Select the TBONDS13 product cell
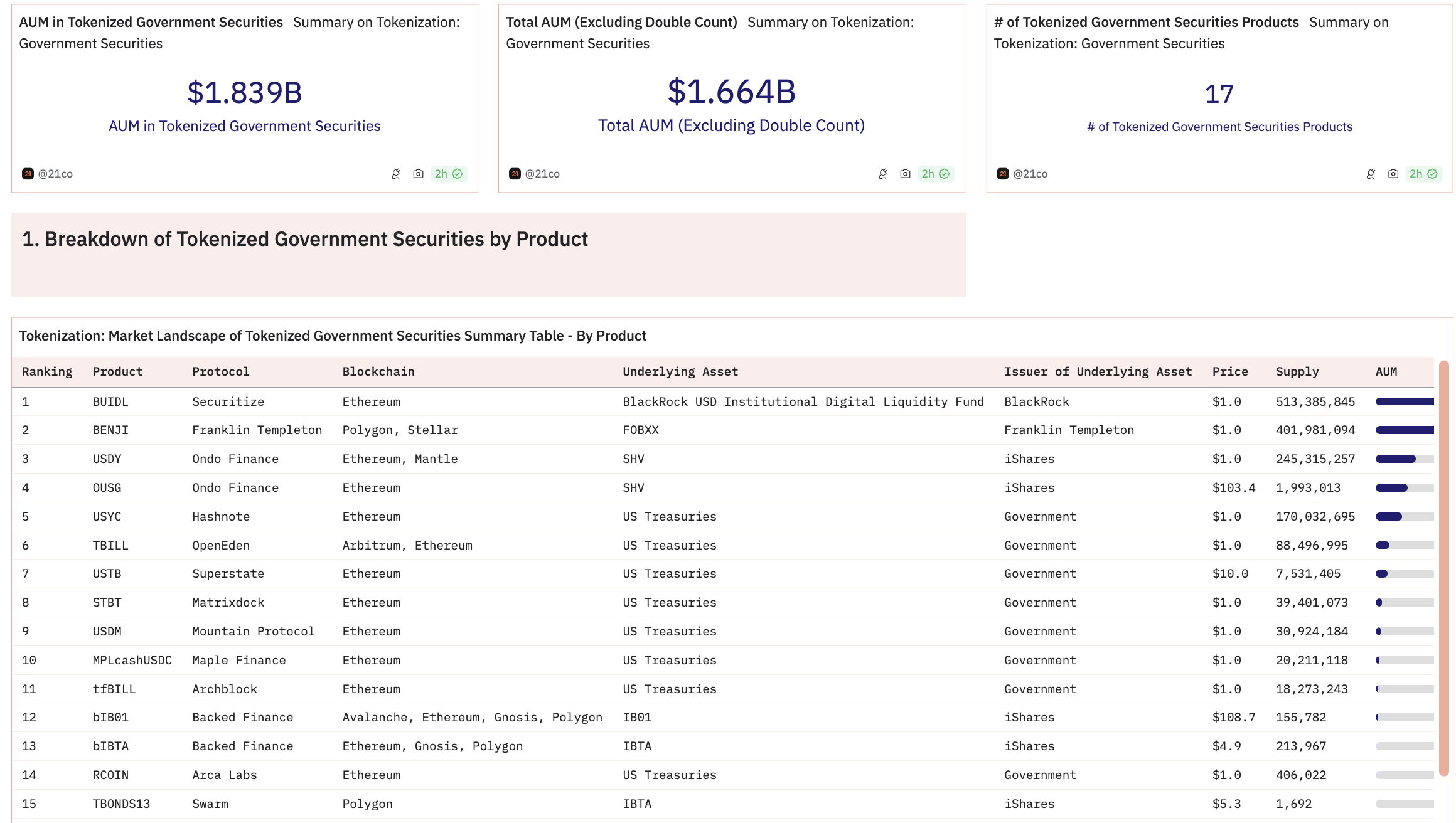Image resolution: width=1456 pixels, height=823 pixels. click(x=122, y=804)
